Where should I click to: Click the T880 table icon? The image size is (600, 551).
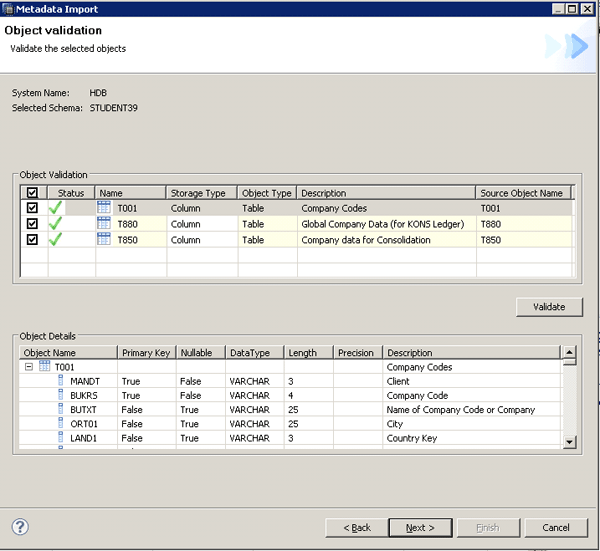coord(104,224)
